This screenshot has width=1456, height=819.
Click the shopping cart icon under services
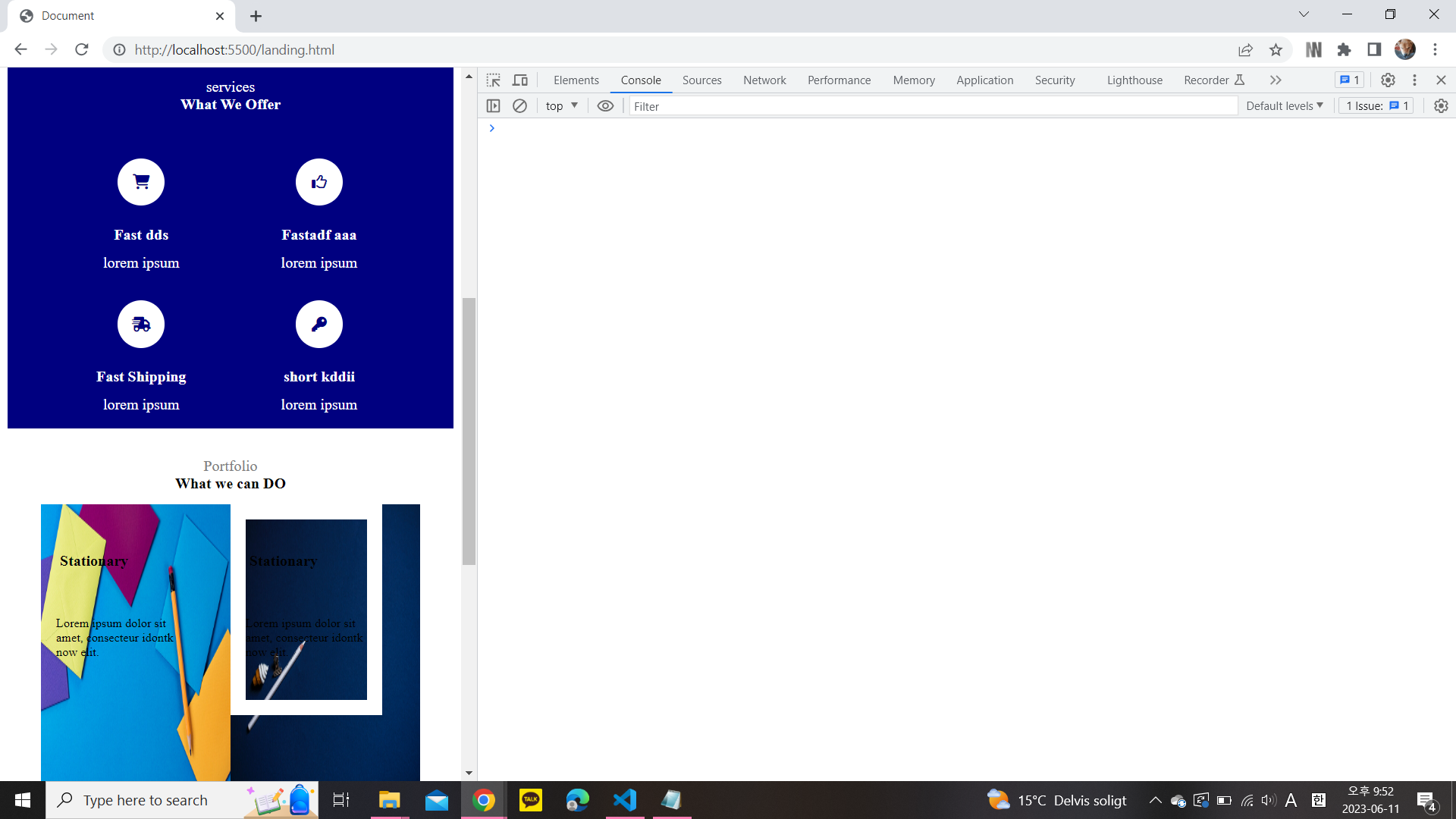point(141,182)
